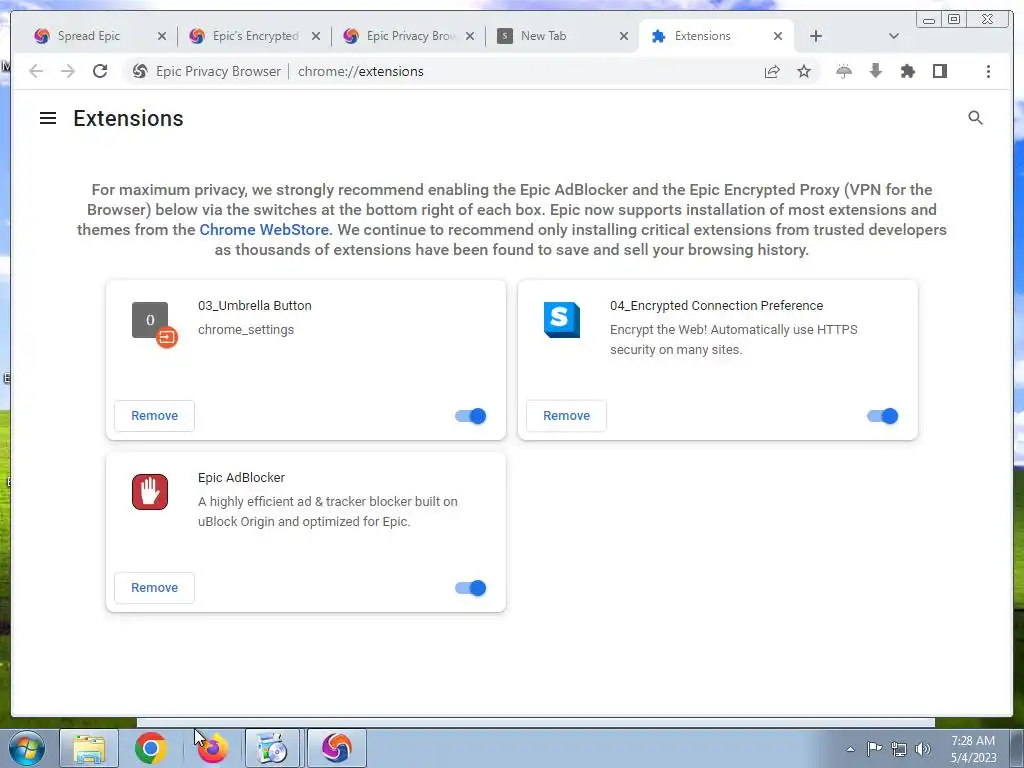Close the Epic Privacy Browser tab
This screenshot has height=768, width=1024.
coord(470,36)
